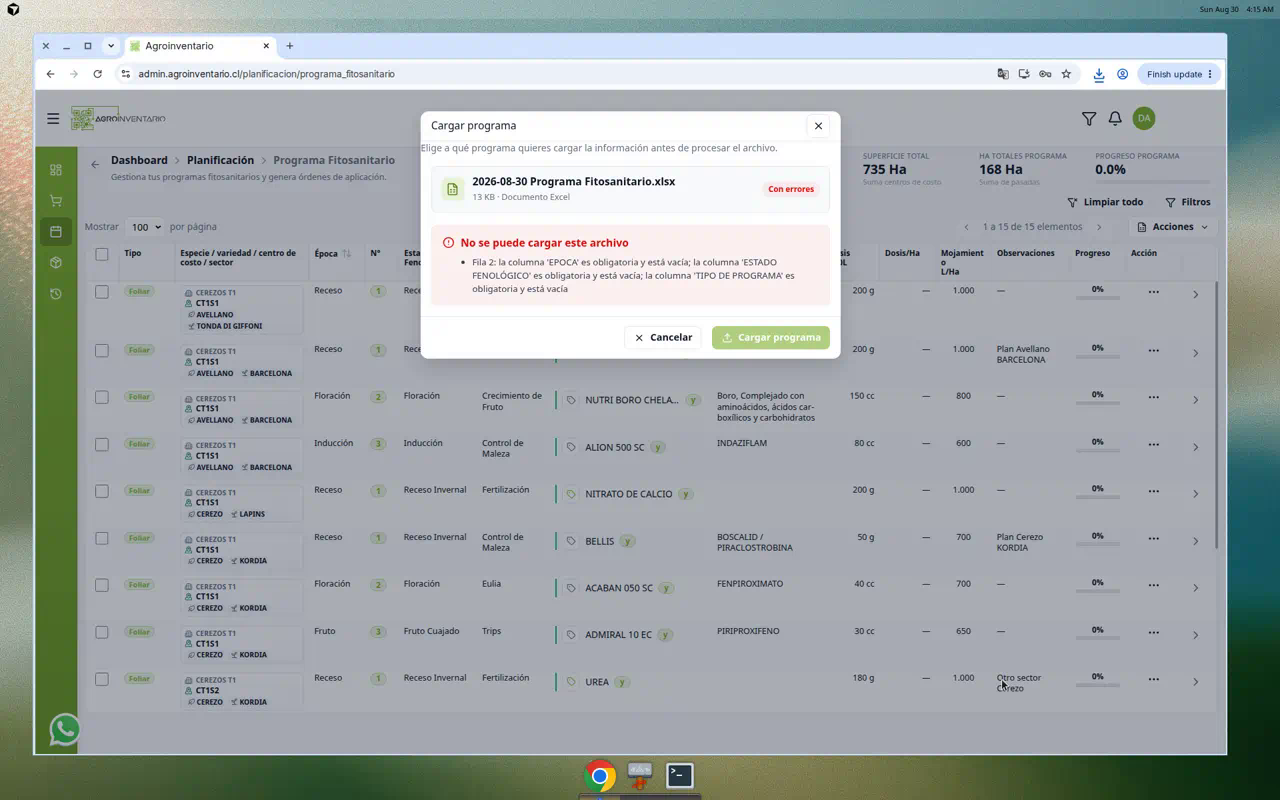Switch to the Agroinventario browser tab
Viewport: 1280px width, 800px height.
tap(200, 46)
